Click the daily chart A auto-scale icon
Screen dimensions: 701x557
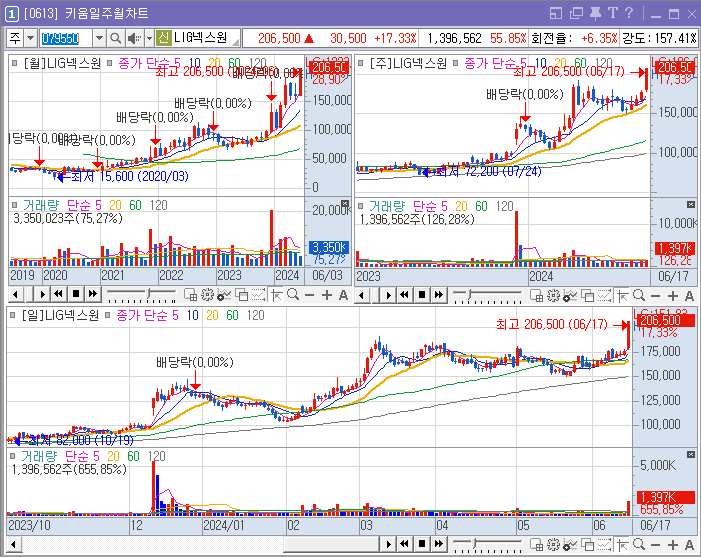[x=689, y=545]
